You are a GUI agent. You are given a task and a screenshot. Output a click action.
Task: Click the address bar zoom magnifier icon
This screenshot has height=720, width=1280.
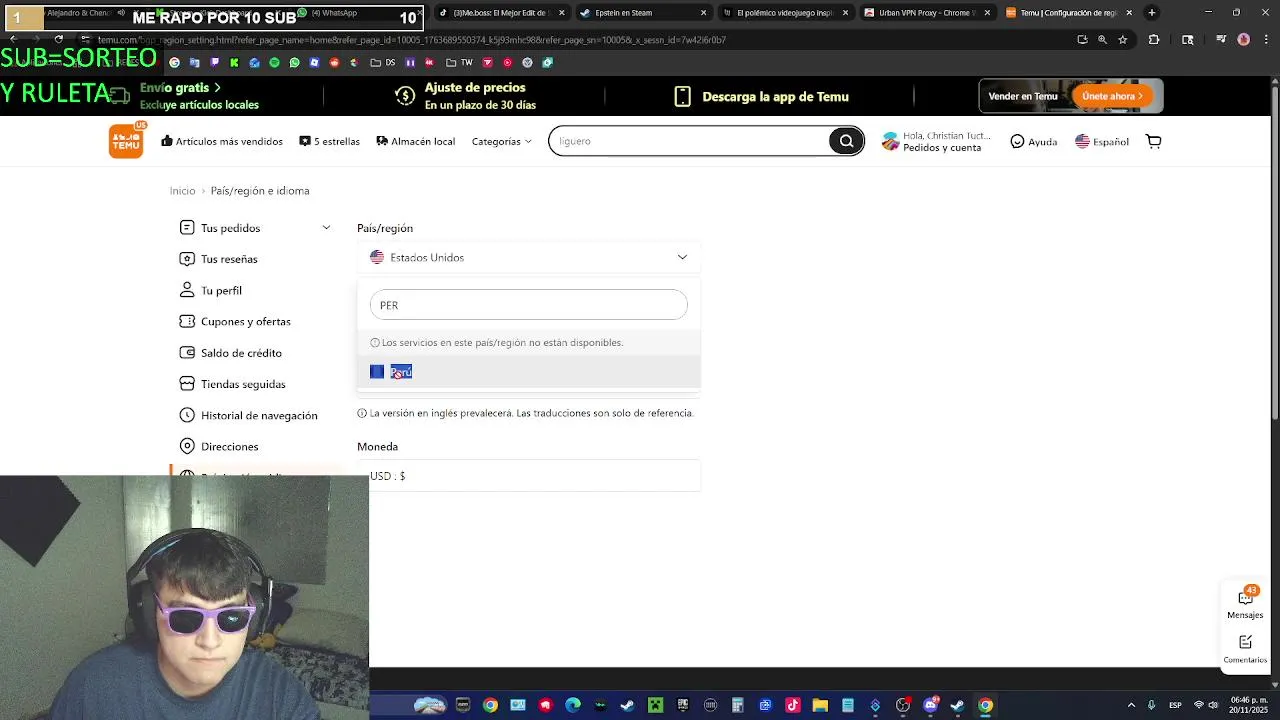1102,40
